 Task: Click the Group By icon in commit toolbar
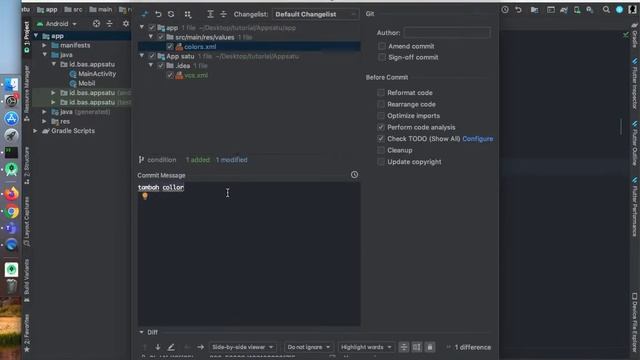[x=187, y=14]
